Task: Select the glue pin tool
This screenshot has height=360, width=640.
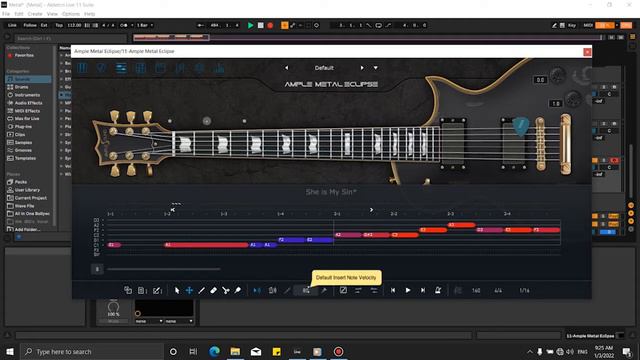Action: coord(238,290)
